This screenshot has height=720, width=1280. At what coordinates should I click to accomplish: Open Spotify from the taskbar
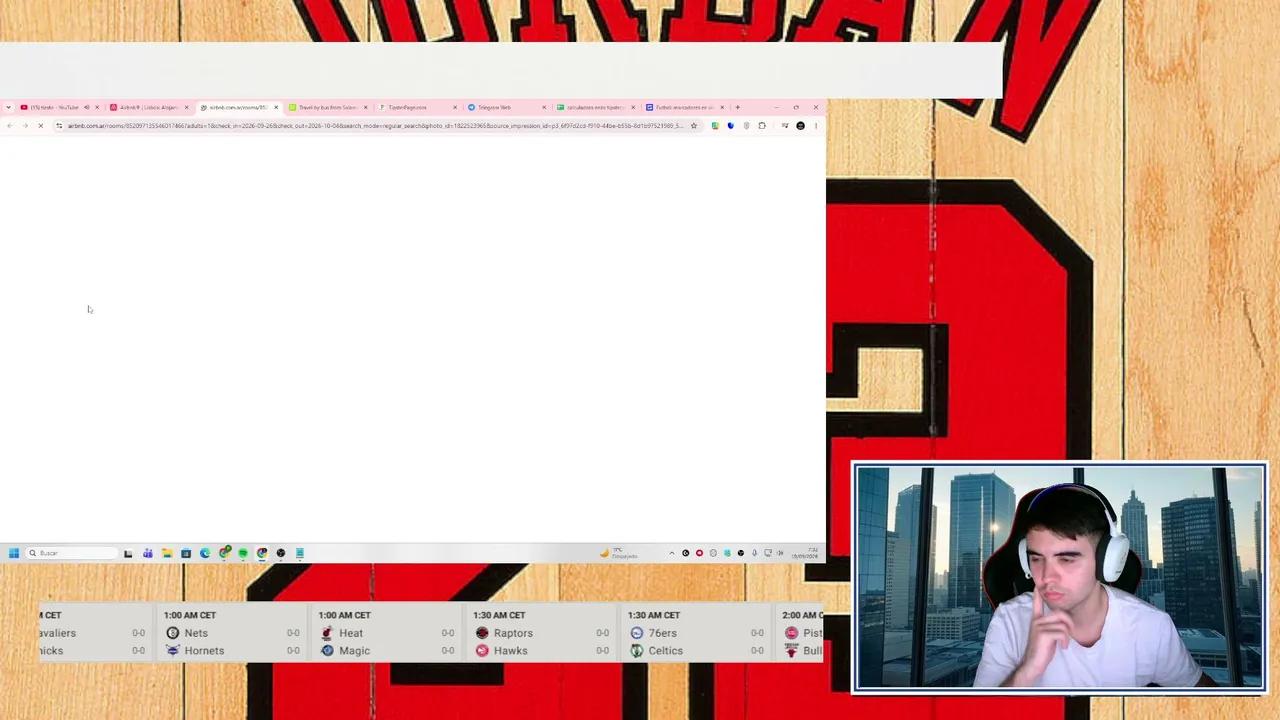(243, 553)
